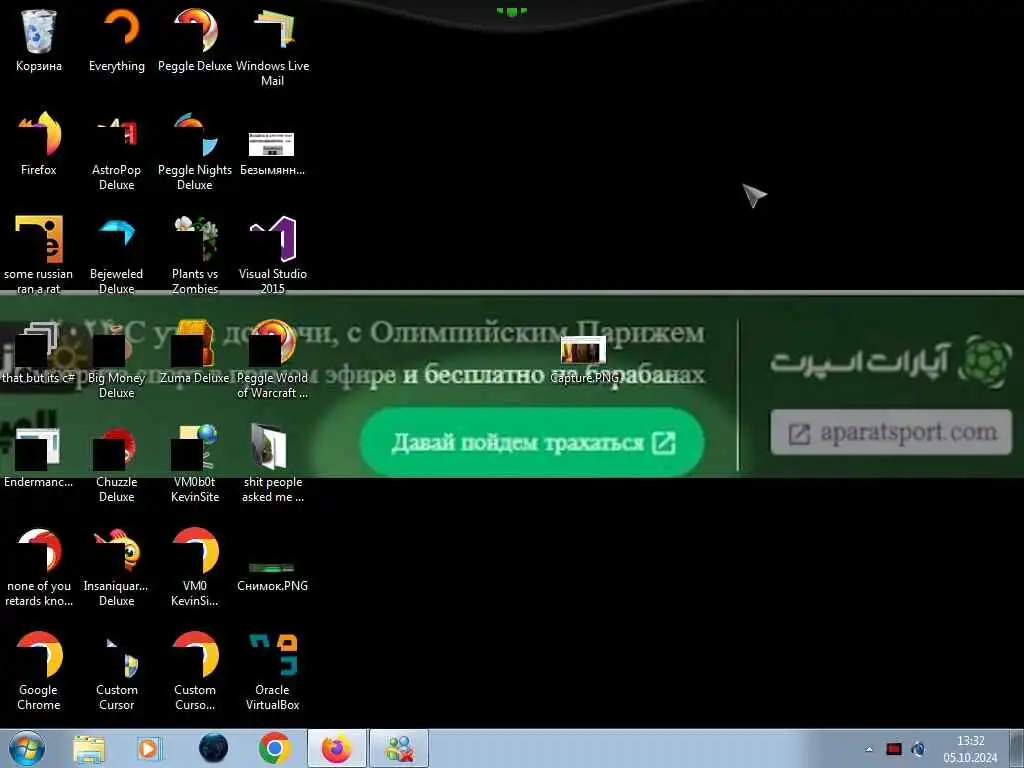Select the Plants vs Zombies icon
This screenshot has width=1024, height=768.
195,255
